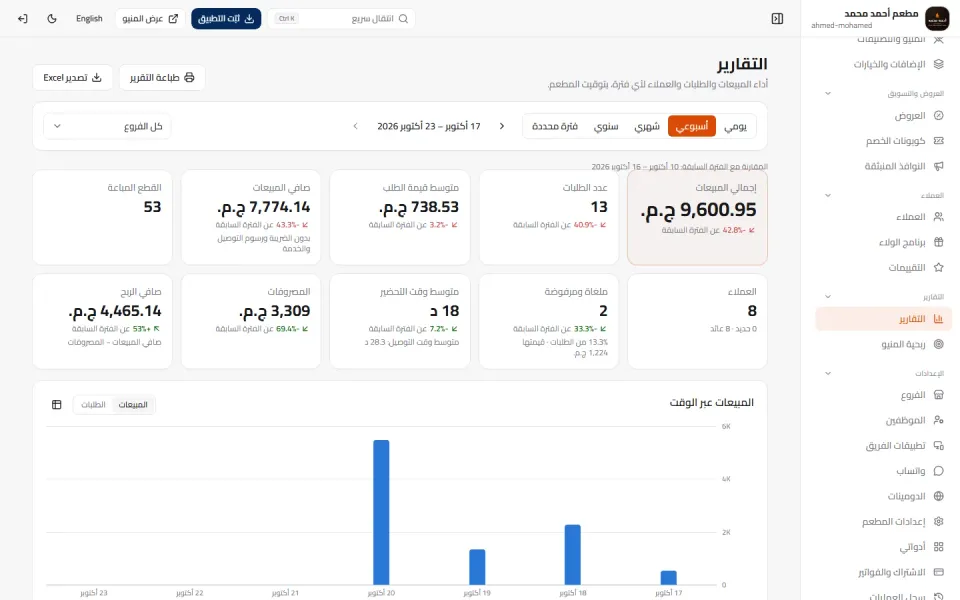The height and width of the screenshot is (600, 960).
Task: Collapse the العملاء section header chevron
Action: click(828, 195)
